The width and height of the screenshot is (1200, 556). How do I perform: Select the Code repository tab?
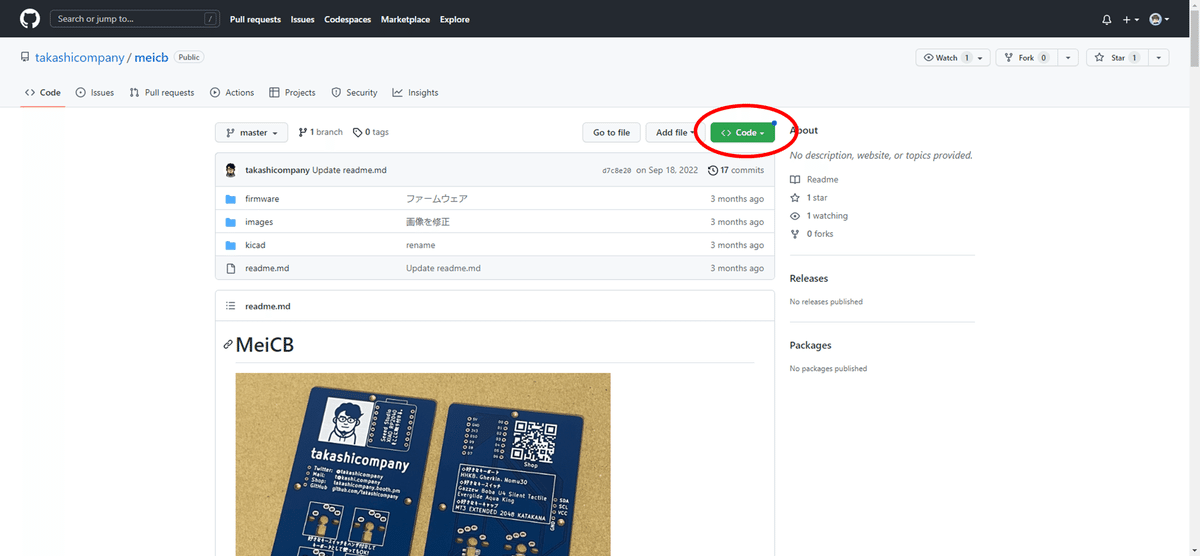click(43, 92)
